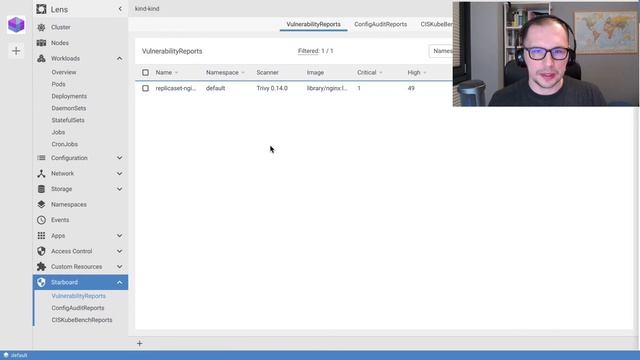This screenshot has width=640, height=360.
Task: Click the Filtered: 1 / 1 link
Action: click(x=316, y=51)
